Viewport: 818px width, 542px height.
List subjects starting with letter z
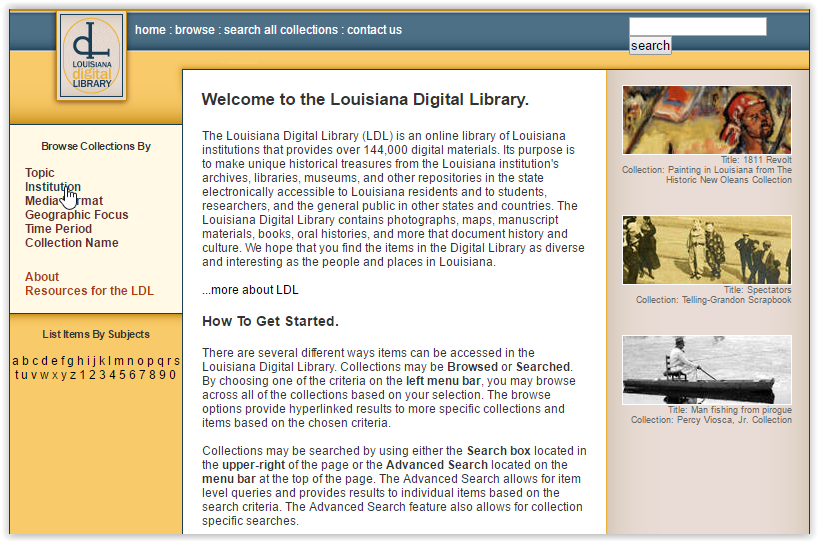pyautogui.click(x=73, y=375)
